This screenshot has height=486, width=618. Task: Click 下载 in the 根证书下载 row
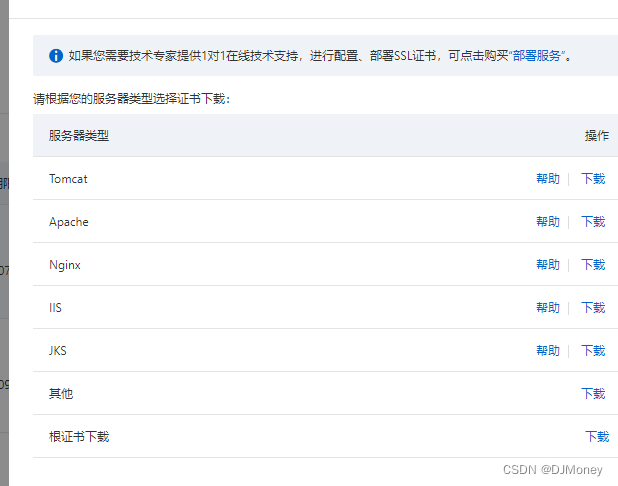tap(597, 436)
